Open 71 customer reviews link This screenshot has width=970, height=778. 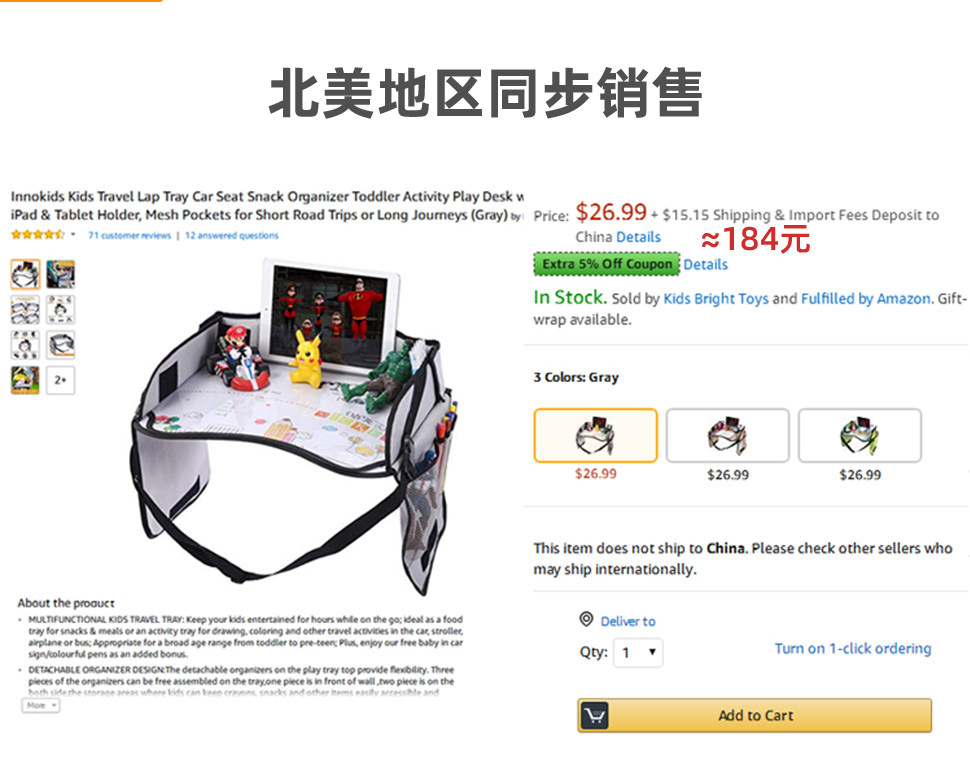(129, 235)
